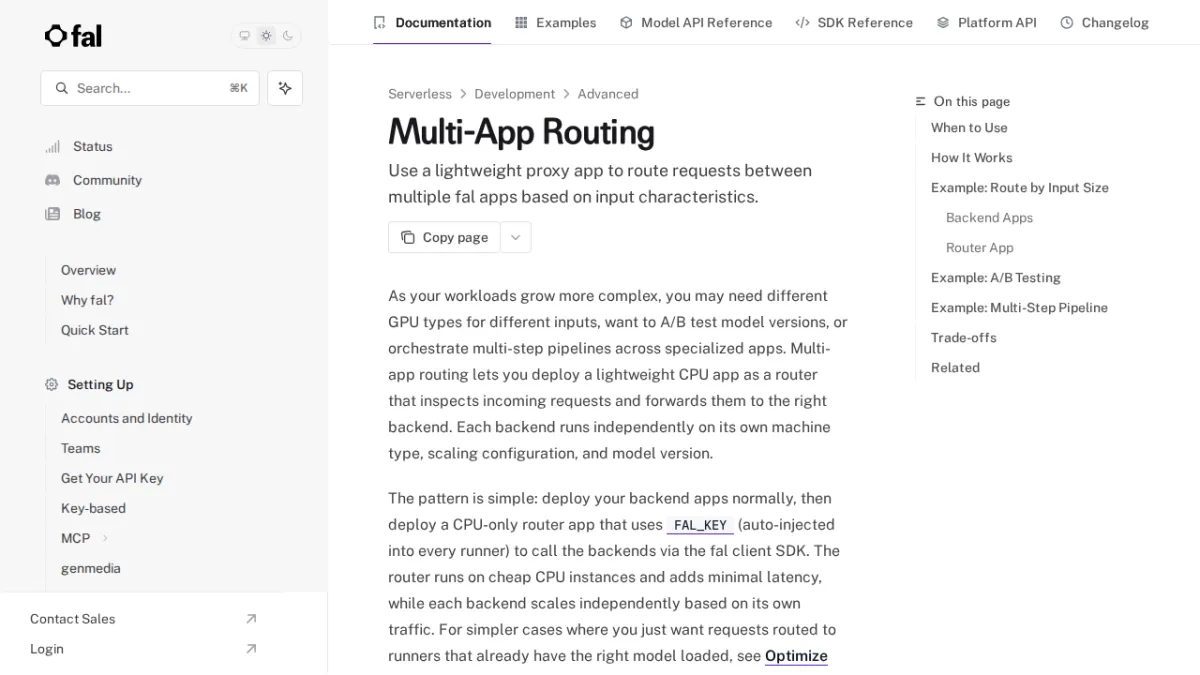The height and width of the screenshot is (675, 1200).
Task: Click Development breadcrumb
Action: (x=514, y=94)
